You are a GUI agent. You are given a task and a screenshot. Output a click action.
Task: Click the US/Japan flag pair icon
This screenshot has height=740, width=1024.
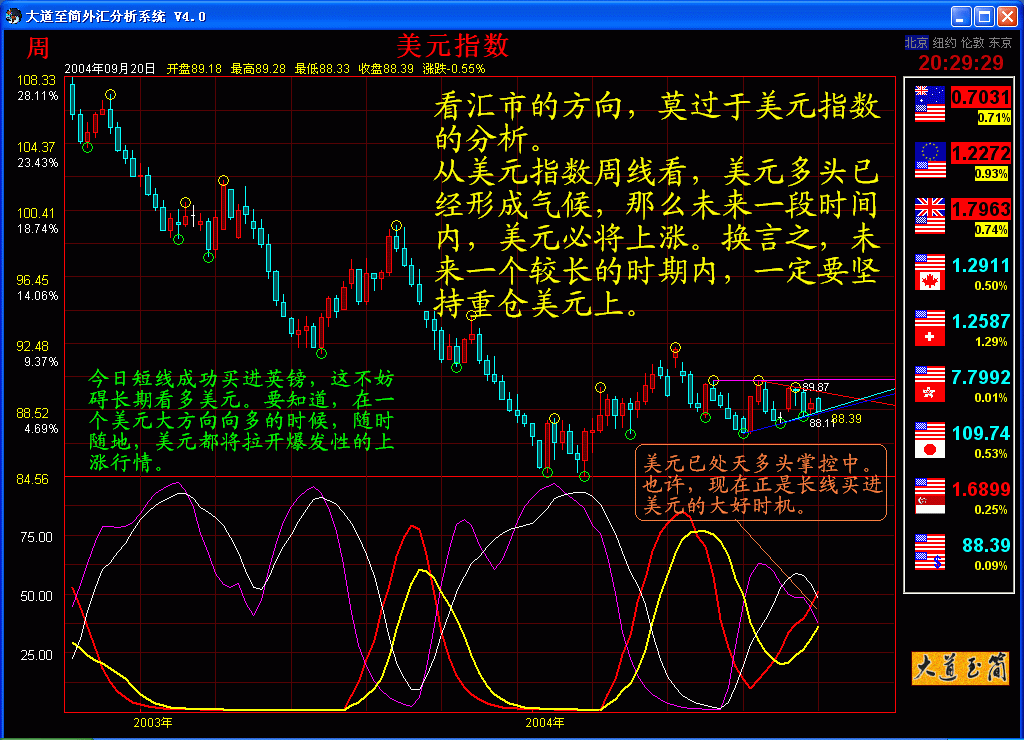pos(930,440)
